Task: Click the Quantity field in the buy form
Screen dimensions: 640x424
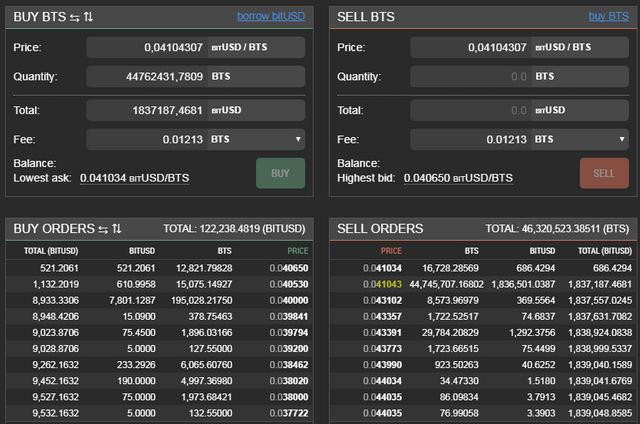Action: (146, 76)
